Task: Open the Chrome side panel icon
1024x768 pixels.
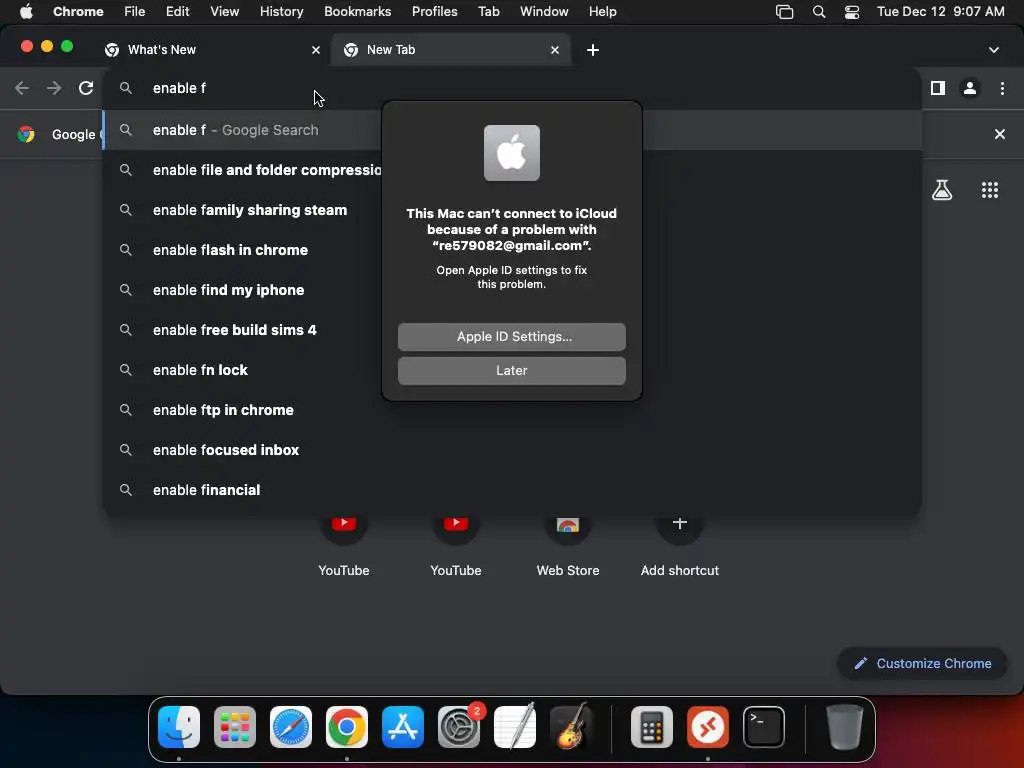Action: [938, 88]
